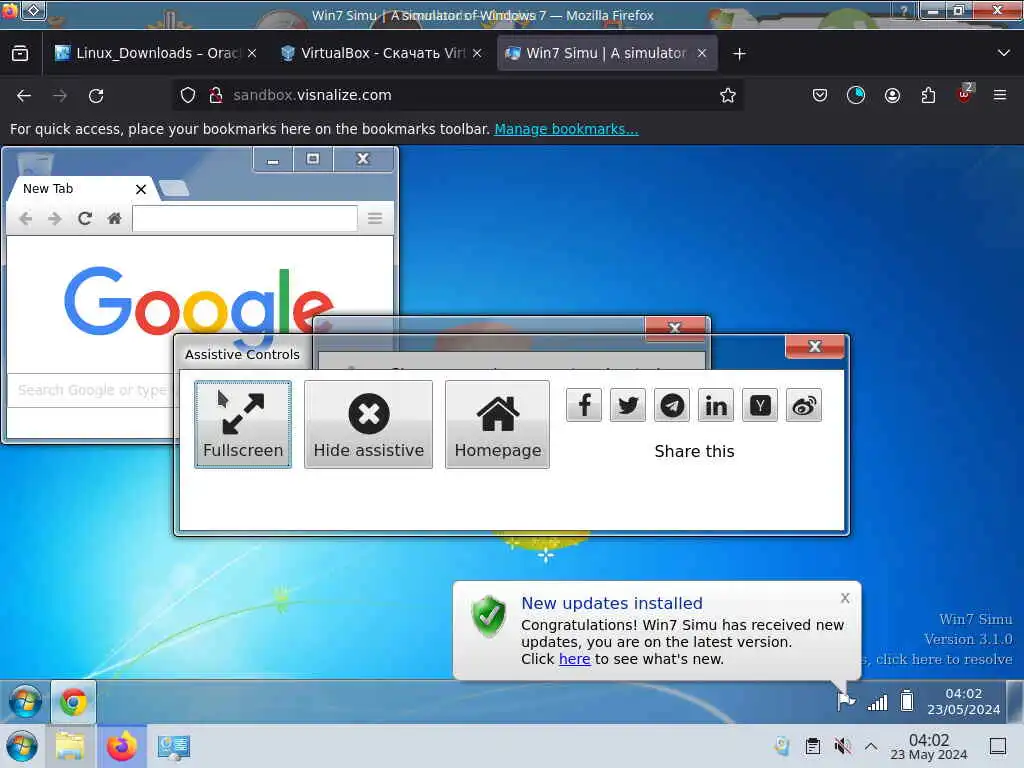The height and width of the screenshot is (768, 1024).
Task: Open the Homepage button in Assistive Controls
Action: (x=497, y=424)
